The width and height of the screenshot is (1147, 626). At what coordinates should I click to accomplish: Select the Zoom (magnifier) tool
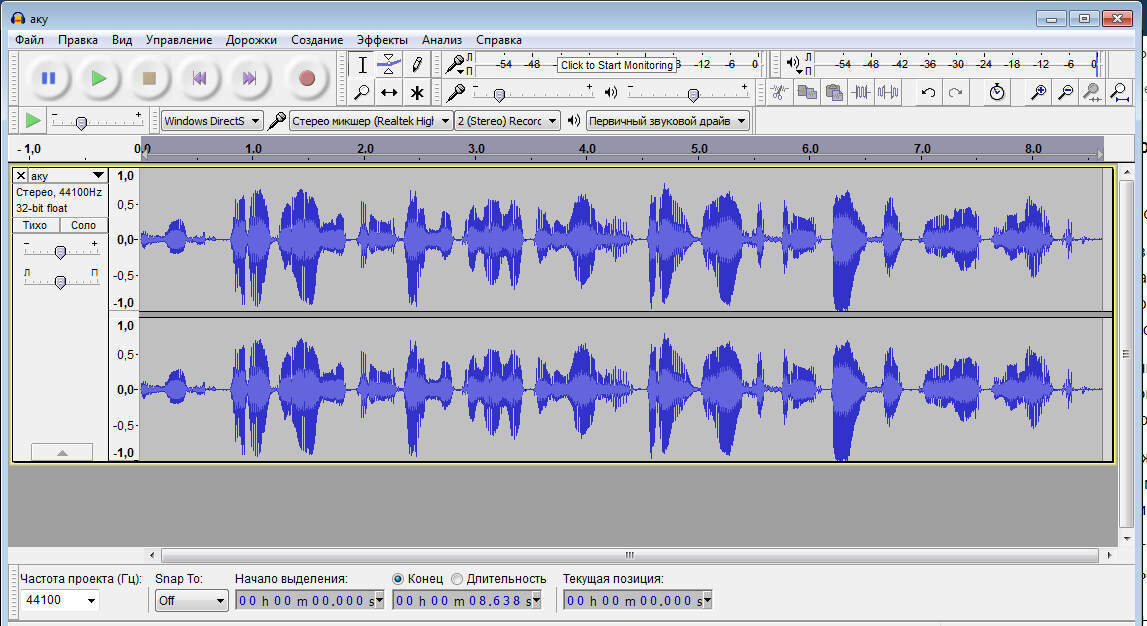[x=362, y=92]
